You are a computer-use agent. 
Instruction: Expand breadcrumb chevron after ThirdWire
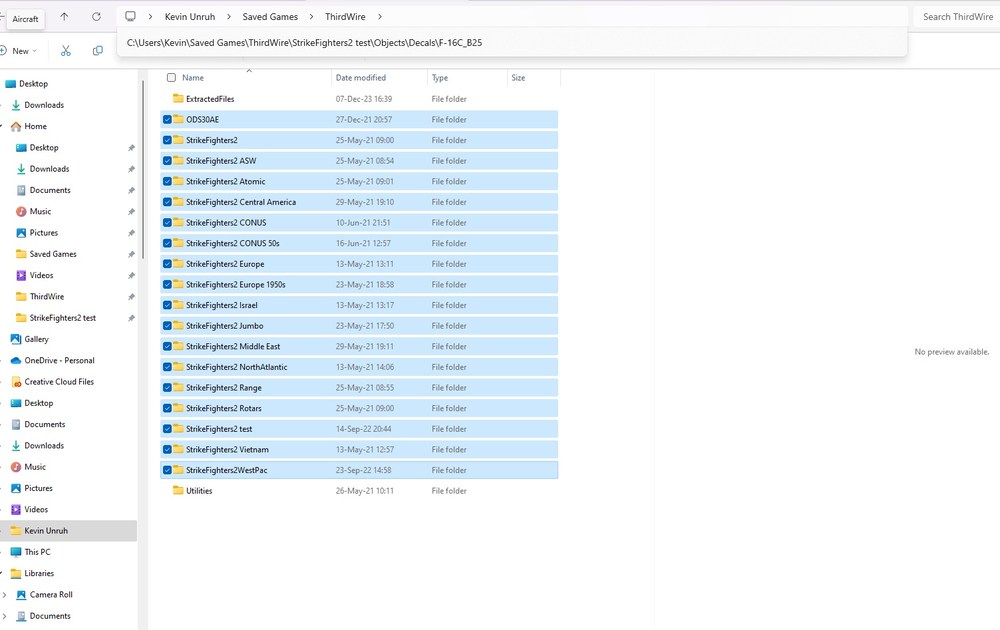click(379, 17)
